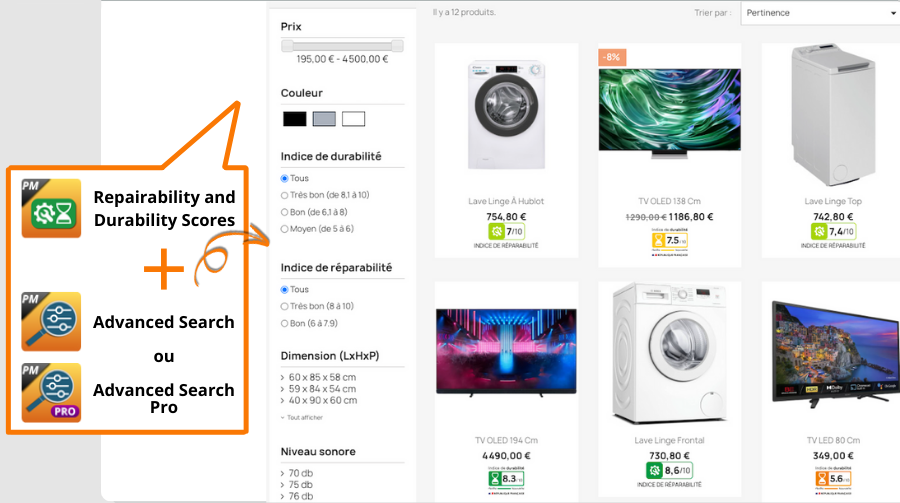Click the Advanced Search Pro module icon
Image resolution: width=900 pixels, height=503 pixels.
point(51,393)
